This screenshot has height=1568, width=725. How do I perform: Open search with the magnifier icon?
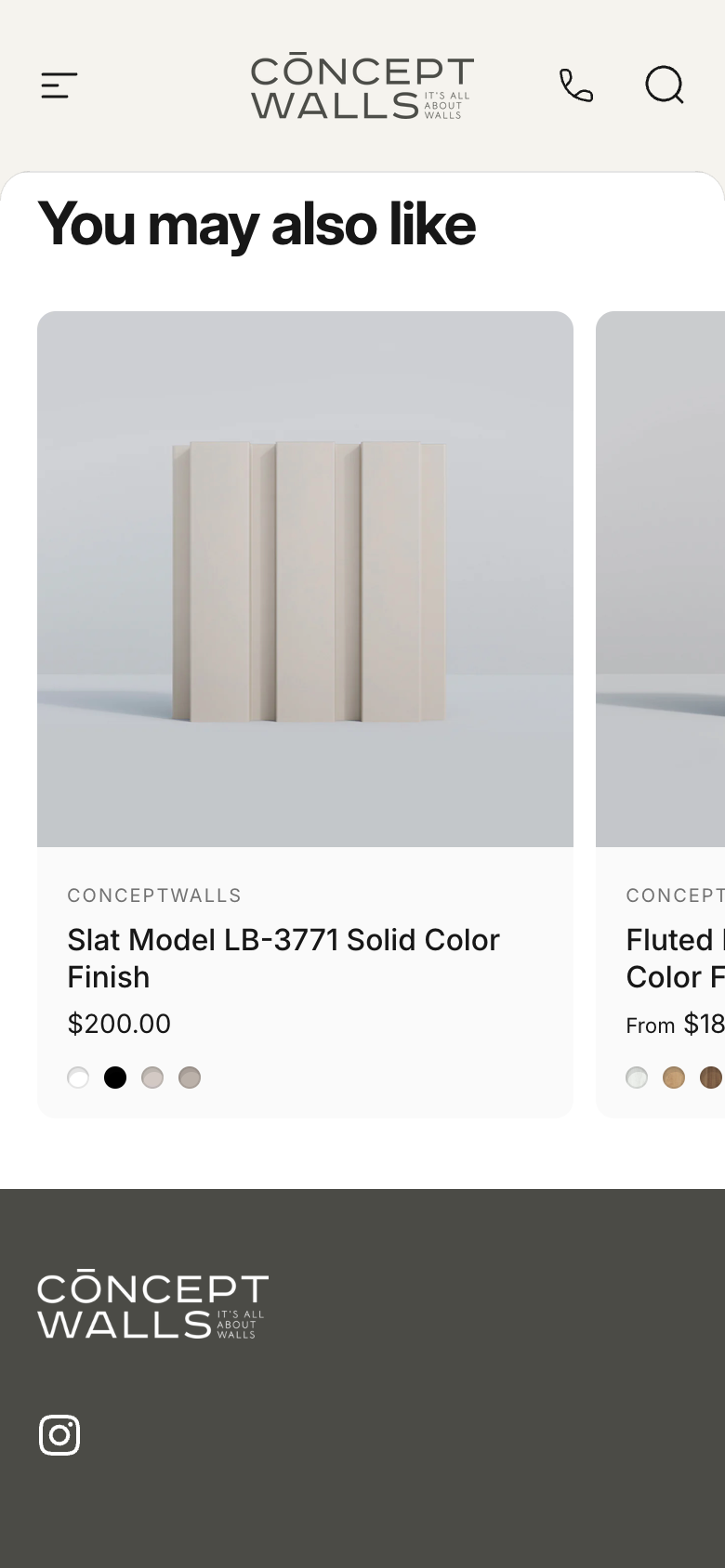click(665, 85)
